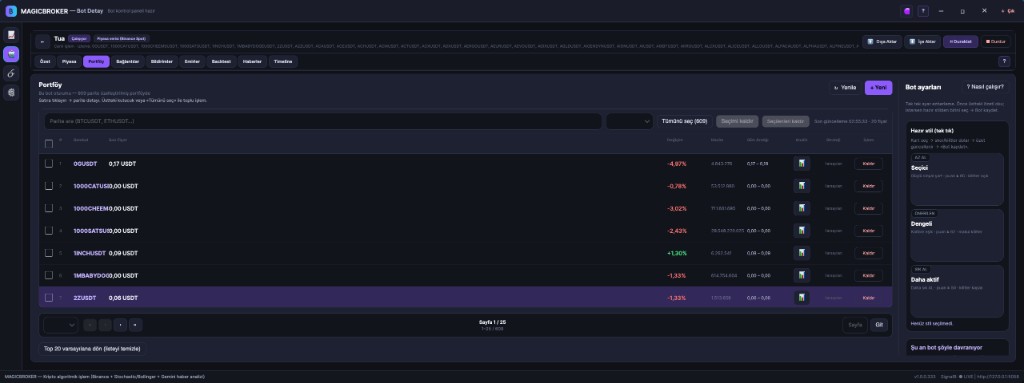Open the bottom sidebar settings icon
Screen dimensions: 1024x383
pos(11,93)
